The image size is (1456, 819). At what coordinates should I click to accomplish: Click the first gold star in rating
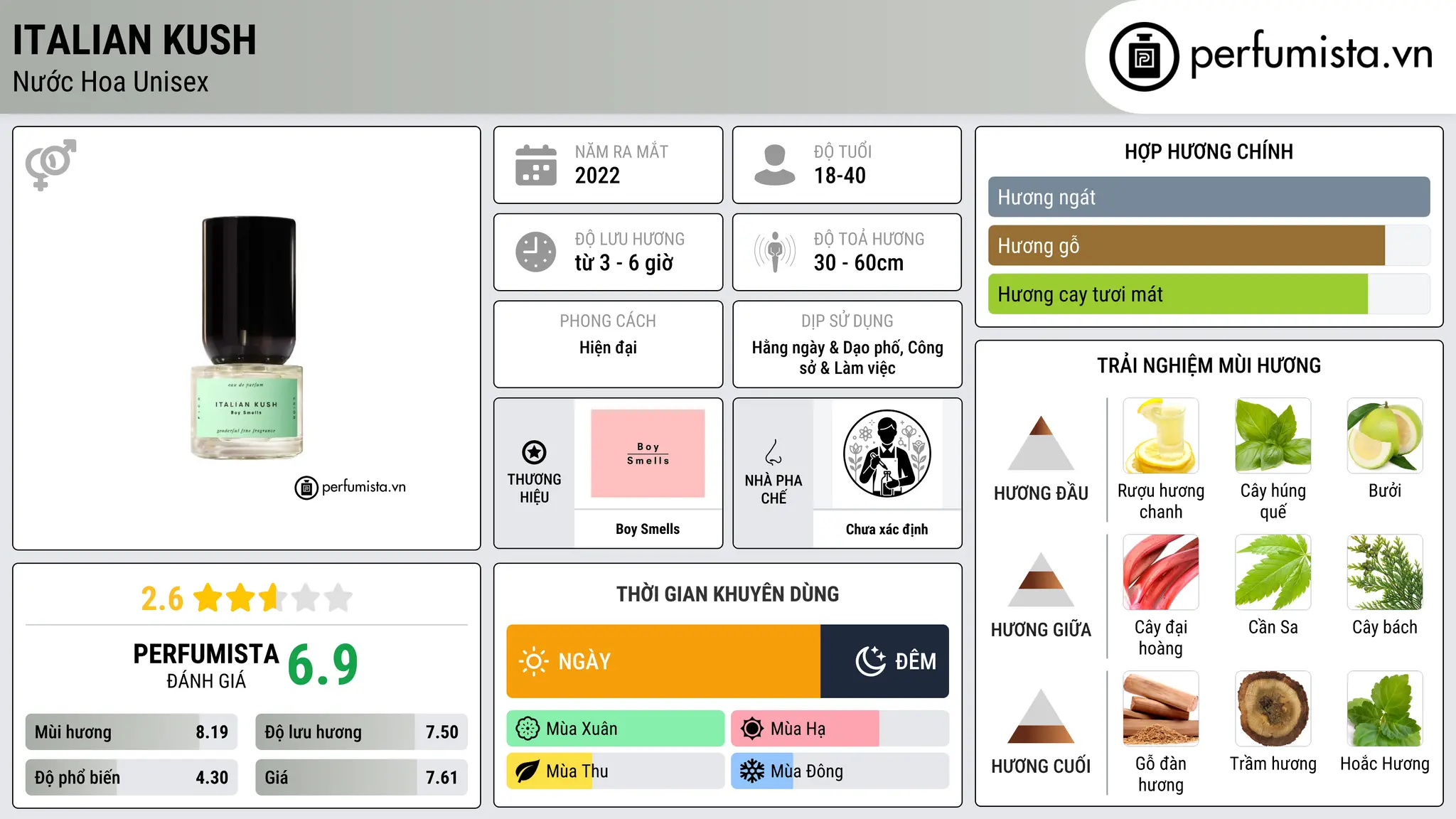point(208,598)
